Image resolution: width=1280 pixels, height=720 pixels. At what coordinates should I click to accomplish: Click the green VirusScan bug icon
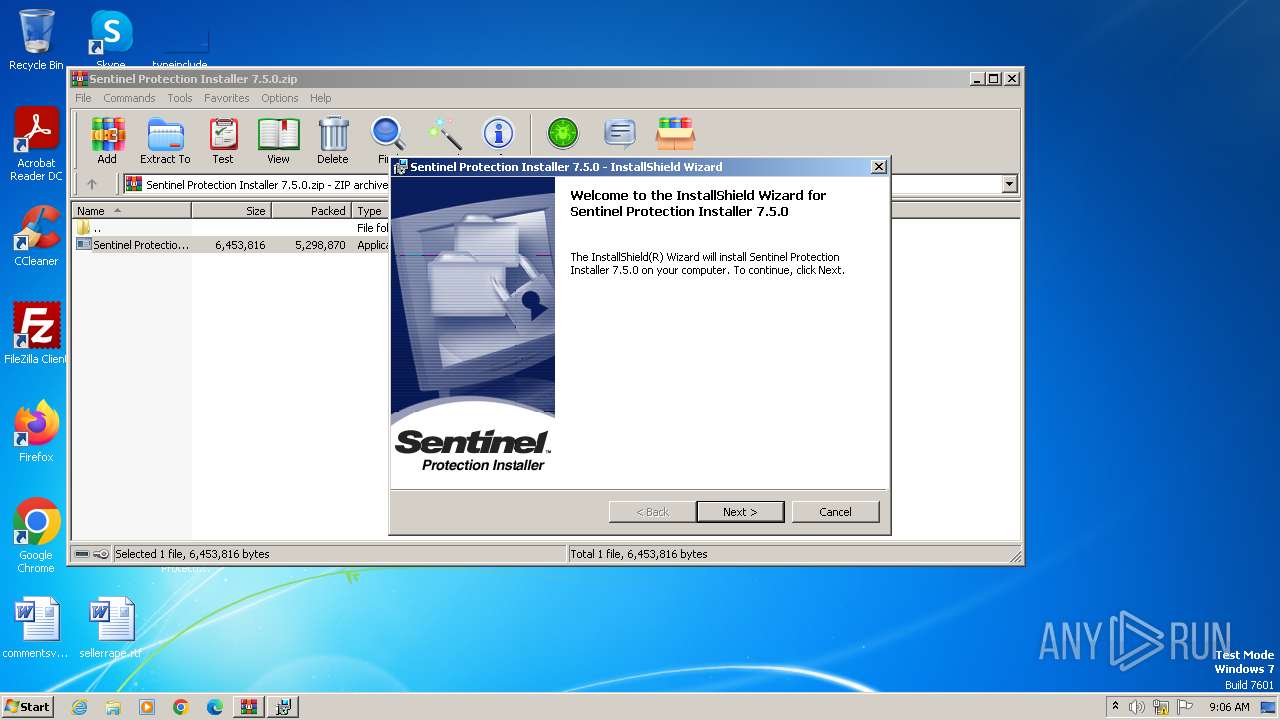pos(563,133)
